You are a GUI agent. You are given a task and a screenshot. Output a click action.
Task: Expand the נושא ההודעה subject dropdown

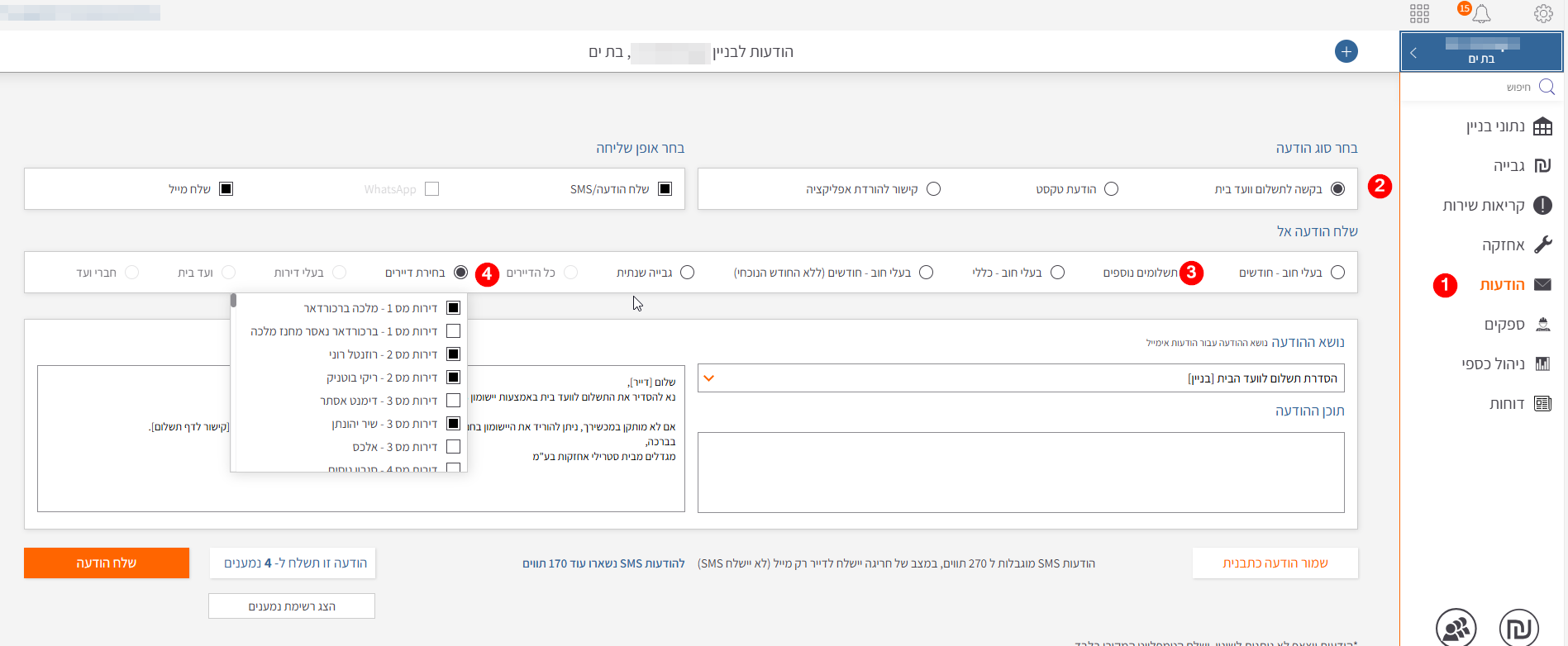click(708, 378)
